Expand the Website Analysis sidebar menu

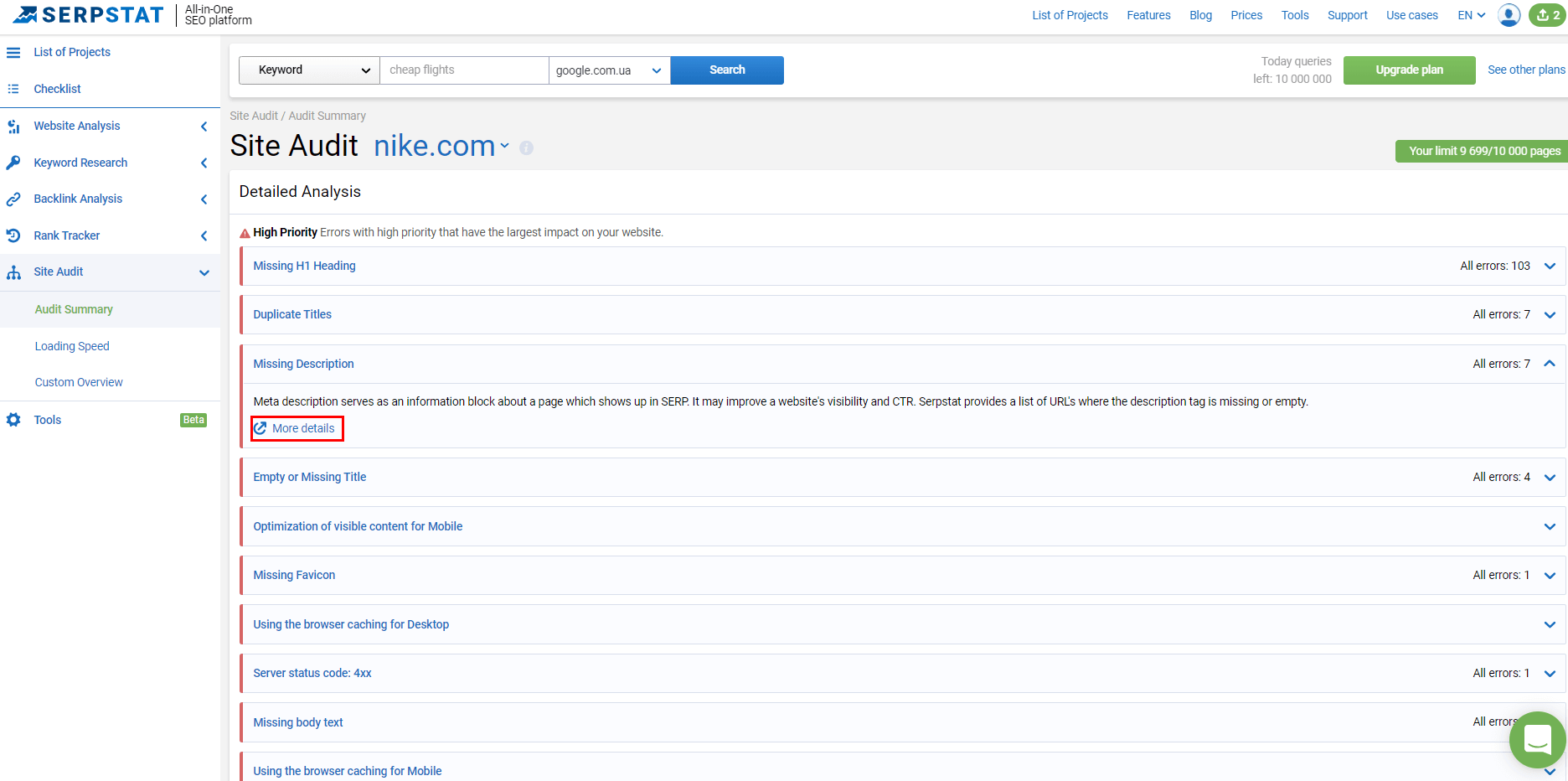204,127
